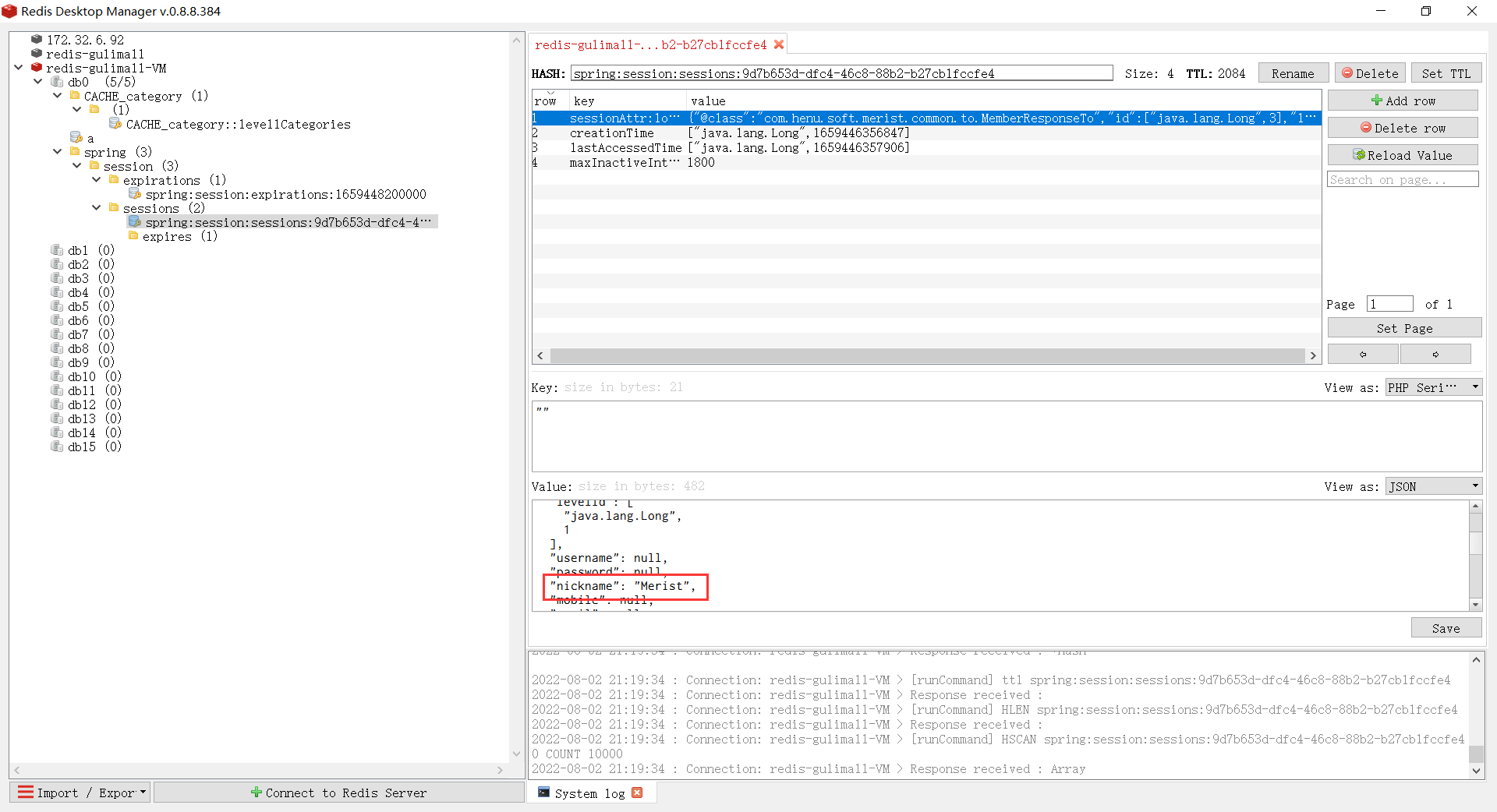Screen dimensions: 1497x812
Task: Click the Rename button
Action: (x=1293, y=73)
